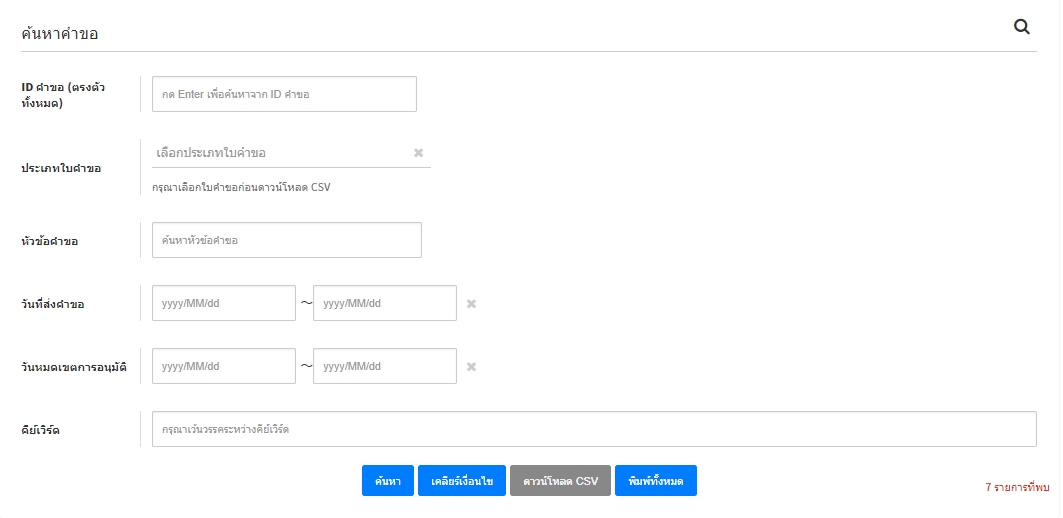The image size is (1063, 518).
Task: Focus the ID คำขอ search field
Action: click(x=284, y=94)
